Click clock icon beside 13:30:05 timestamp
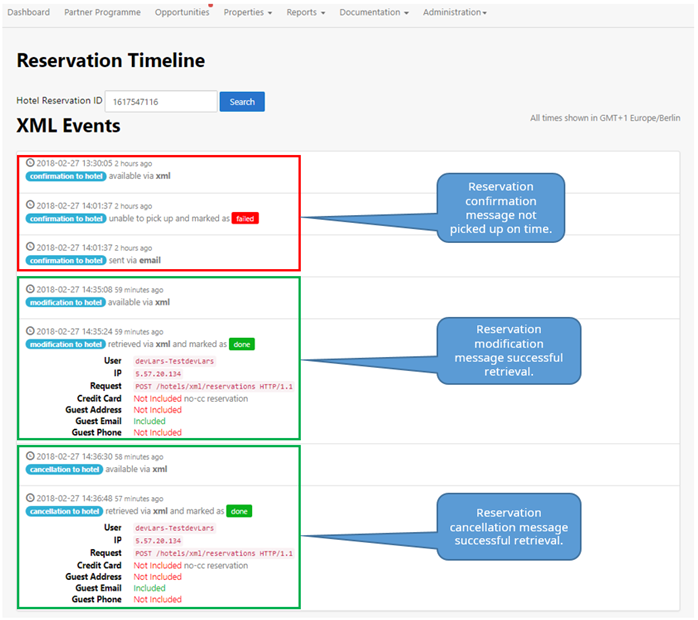This screenshot has width=698, height=620. coord(30,163)
